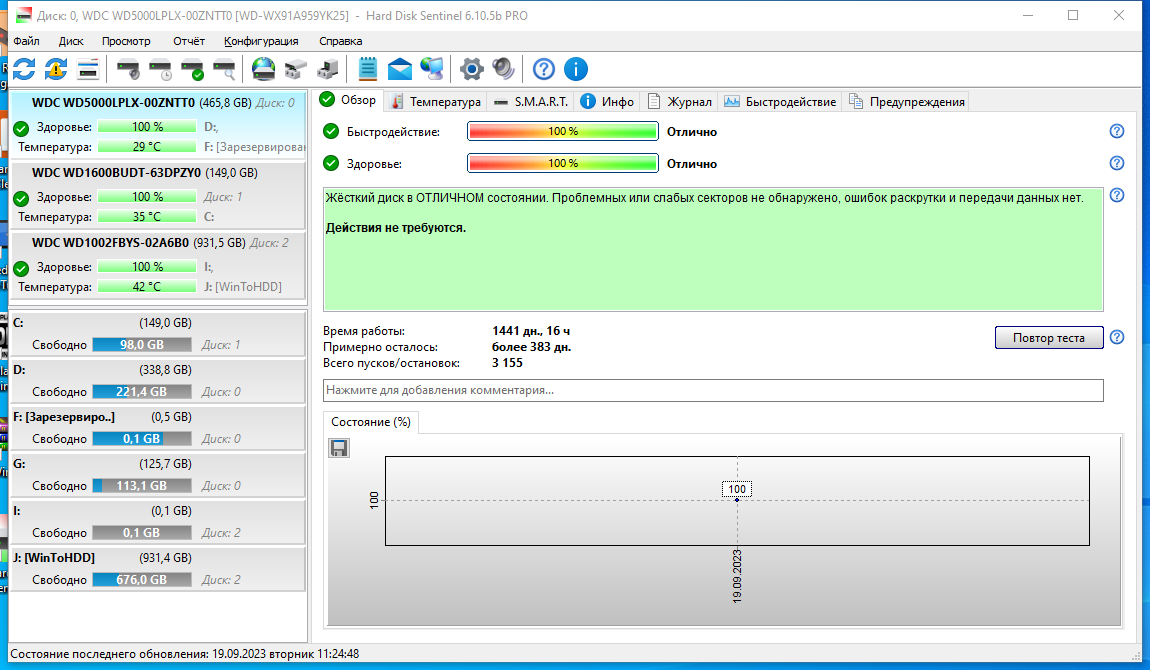The height and width of the screenshot is (670, 1150).
Task: Click the disk with green checkmark icon
Action: (192, 70)
